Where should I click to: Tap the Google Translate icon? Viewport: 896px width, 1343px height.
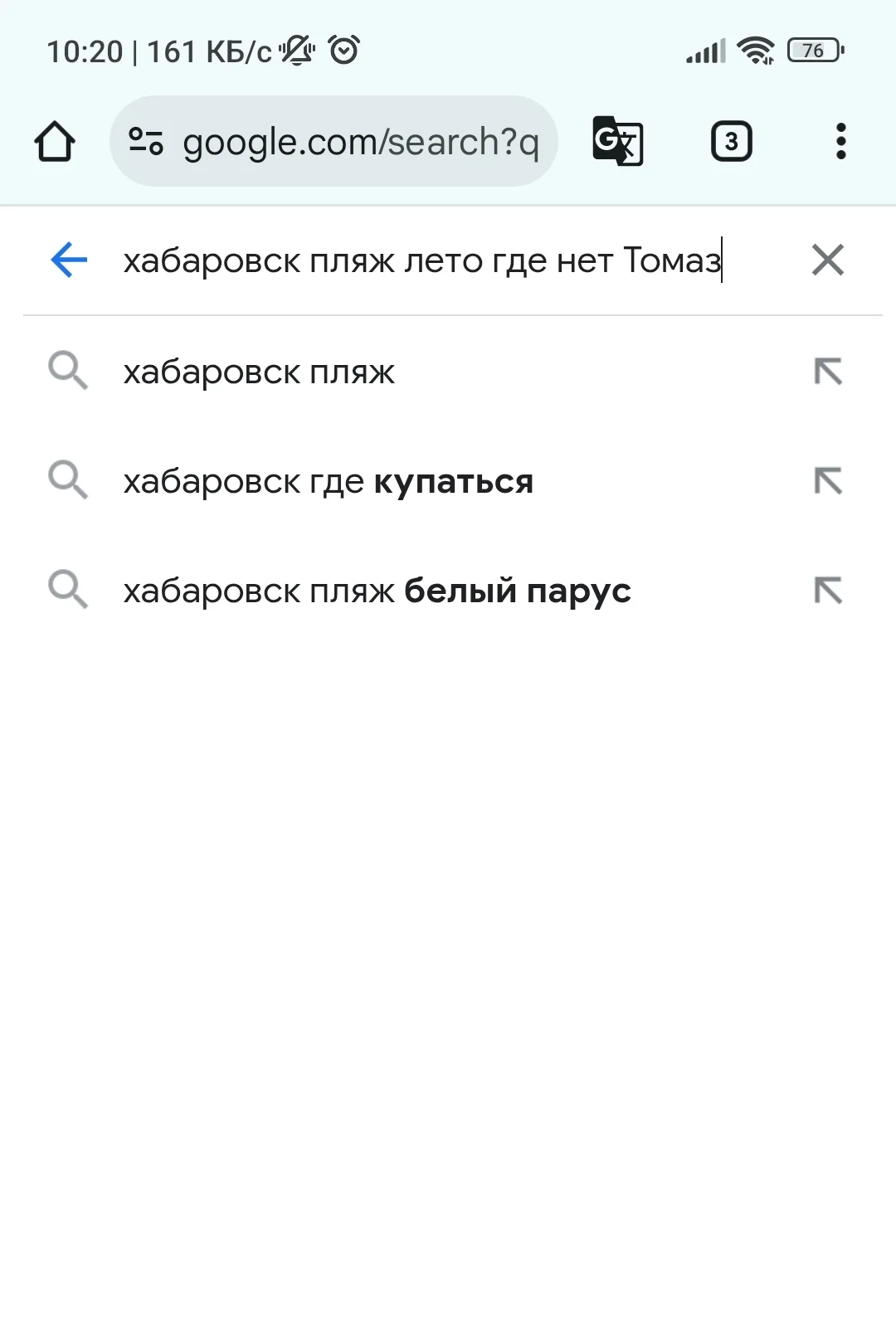(x=618, y=141)
